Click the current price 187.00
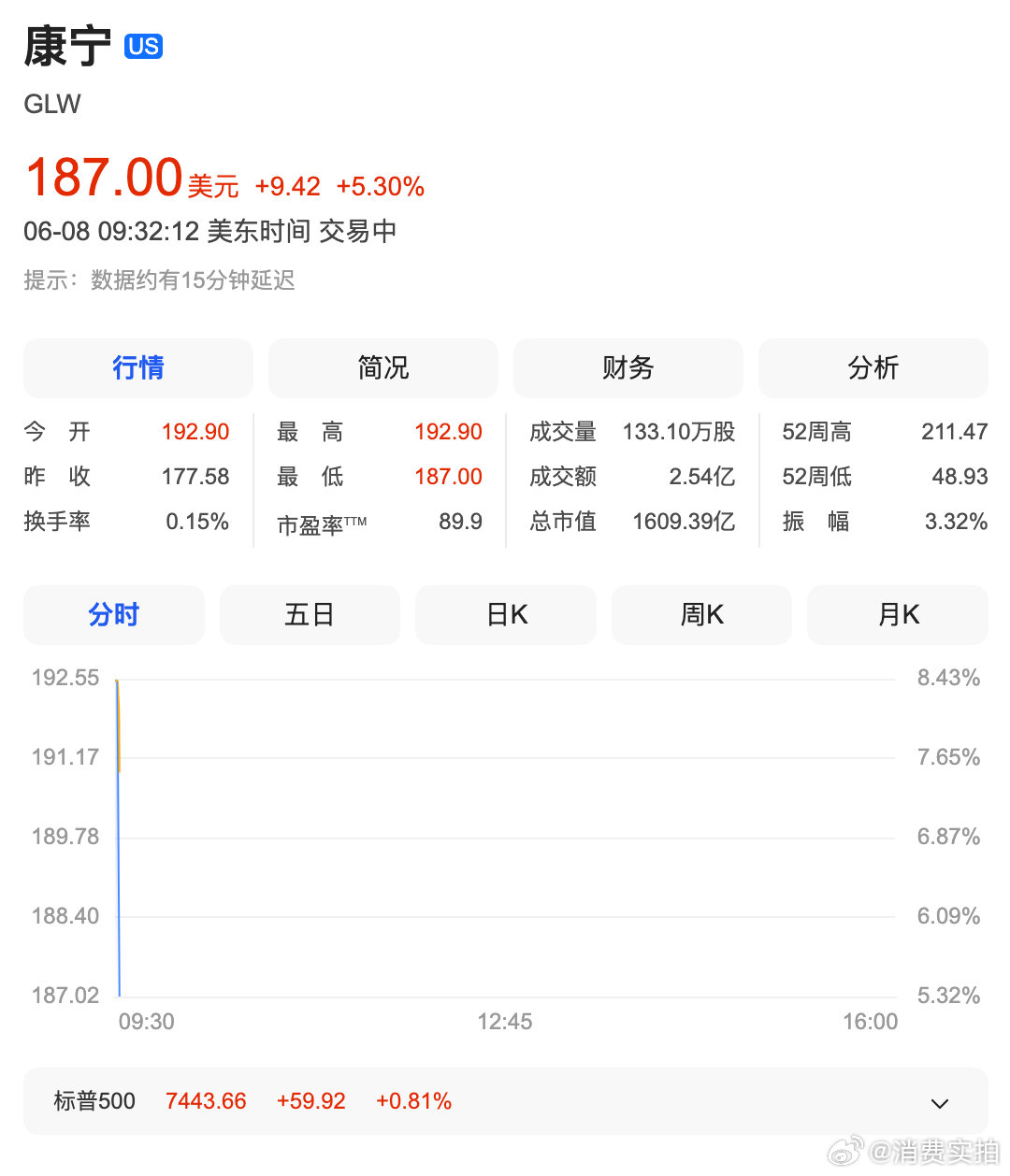This screenshot has width=1010, height=1176. 104,178
